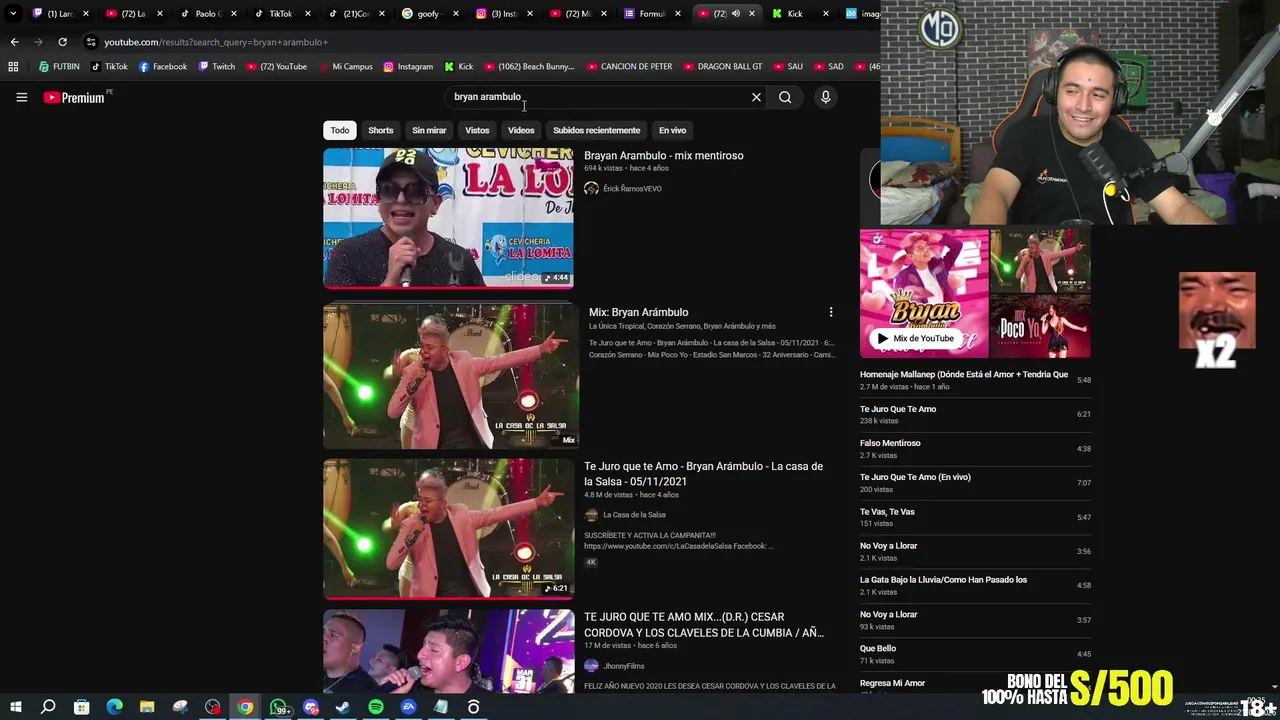Open title link Brayan Arambulo - mix mentiroso
This screenshot has width=1280, height=720.
(664, 156)
